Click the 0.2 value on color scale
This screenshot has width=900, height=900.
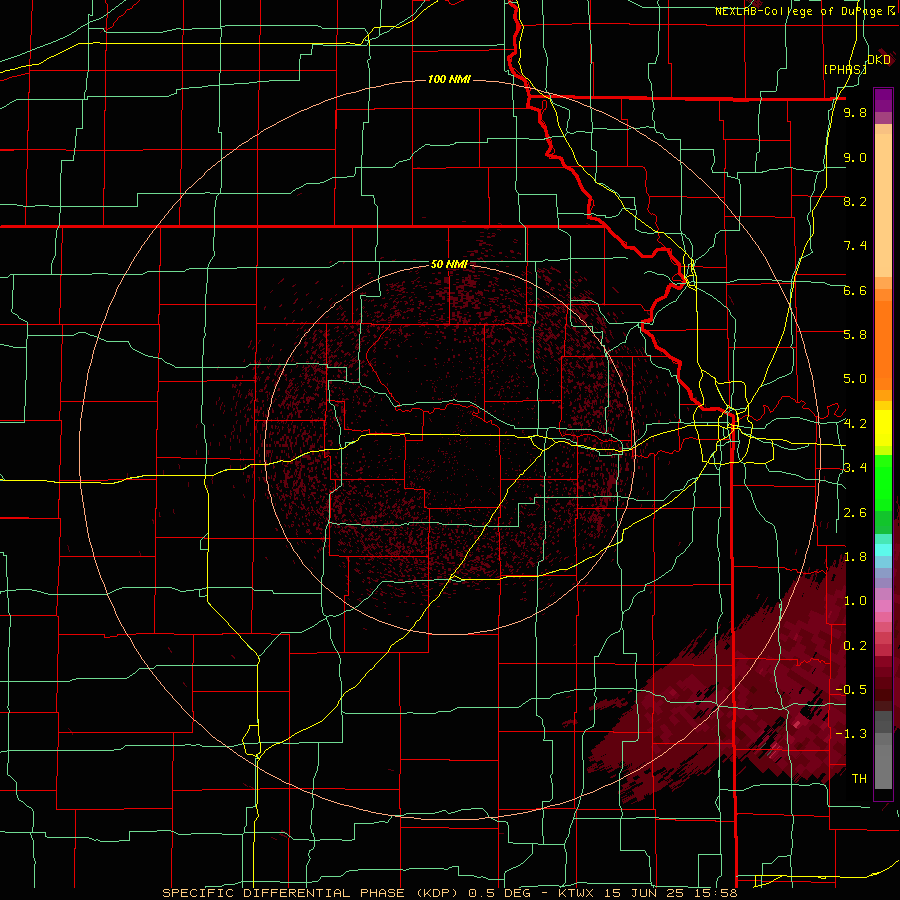(855, 646)
